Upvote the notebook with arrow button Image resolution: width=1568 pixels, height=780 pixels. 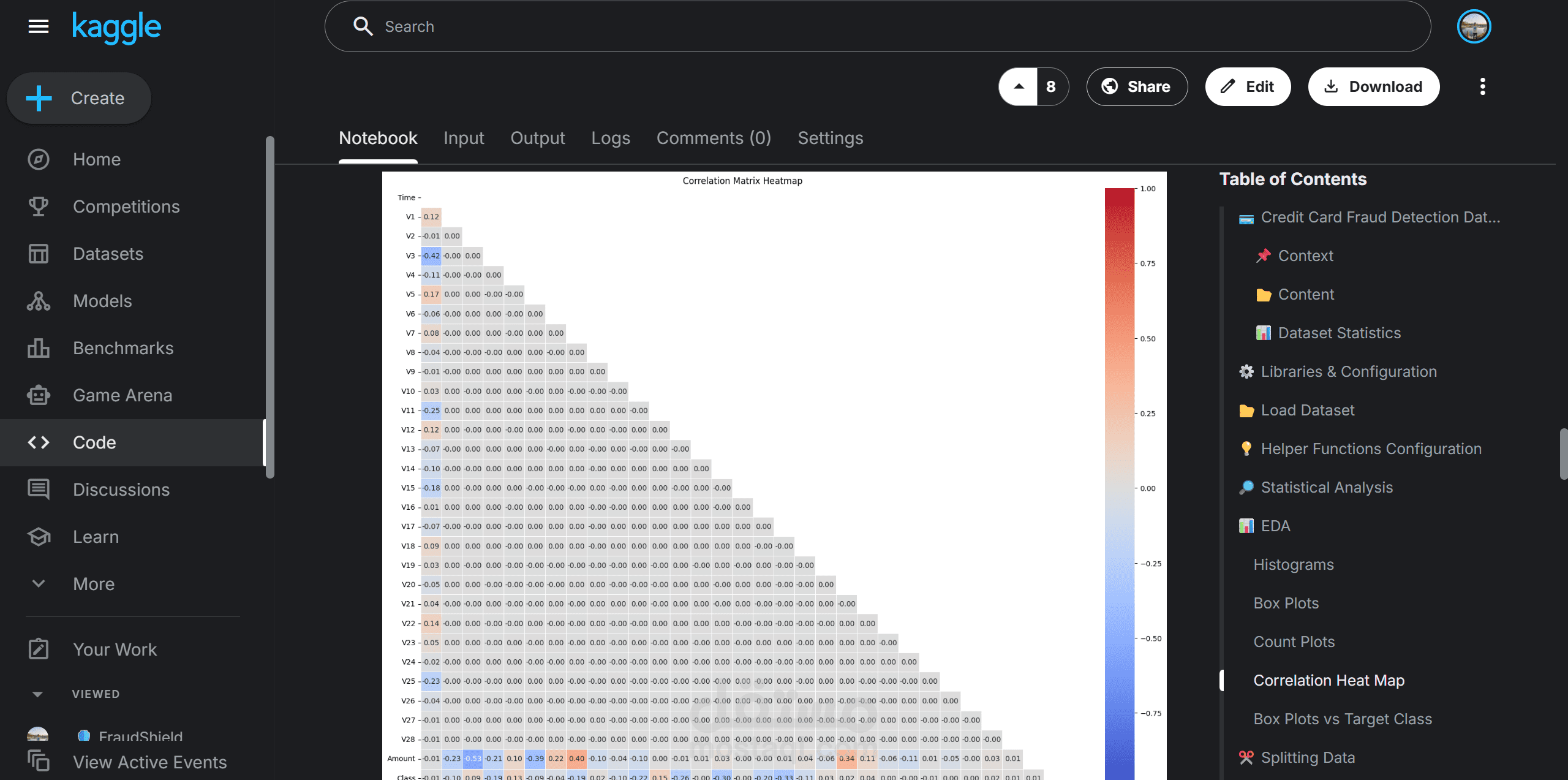[1019, 86]
